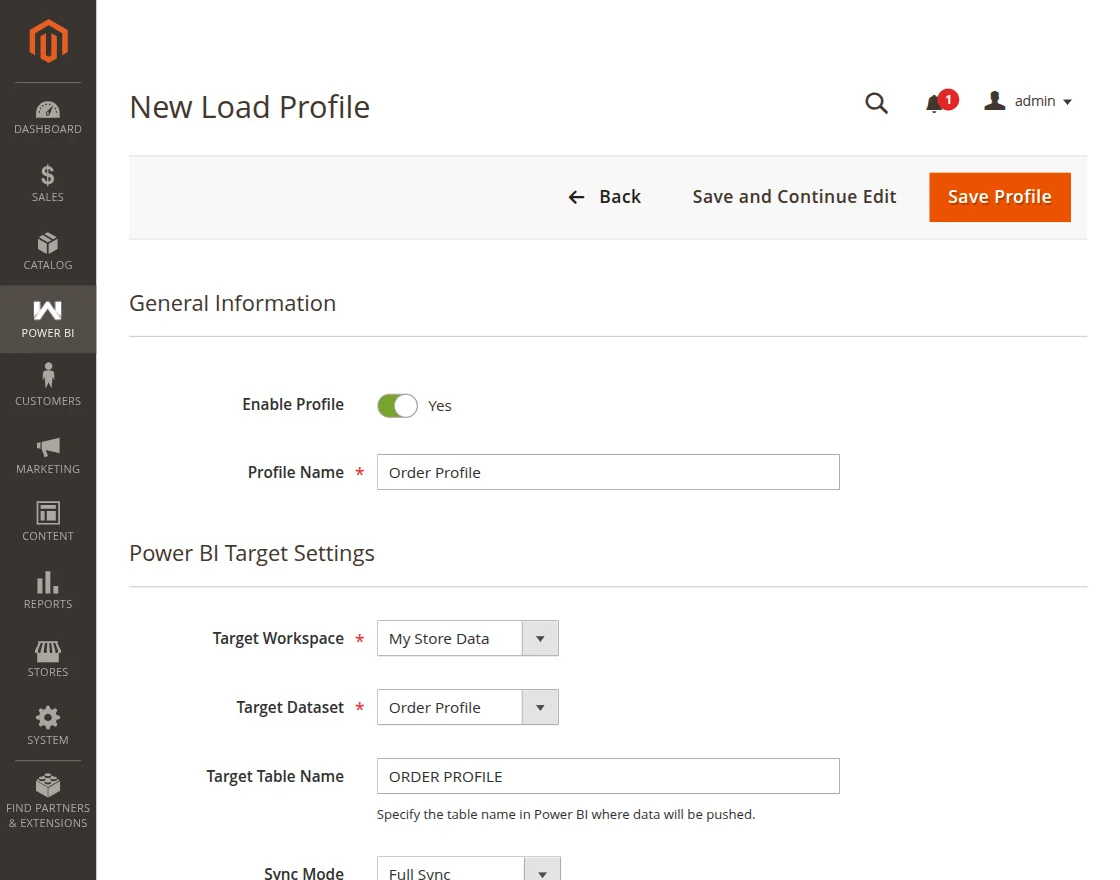
Task: Click Save and Continue Edit
Action: tap(794, 197)
